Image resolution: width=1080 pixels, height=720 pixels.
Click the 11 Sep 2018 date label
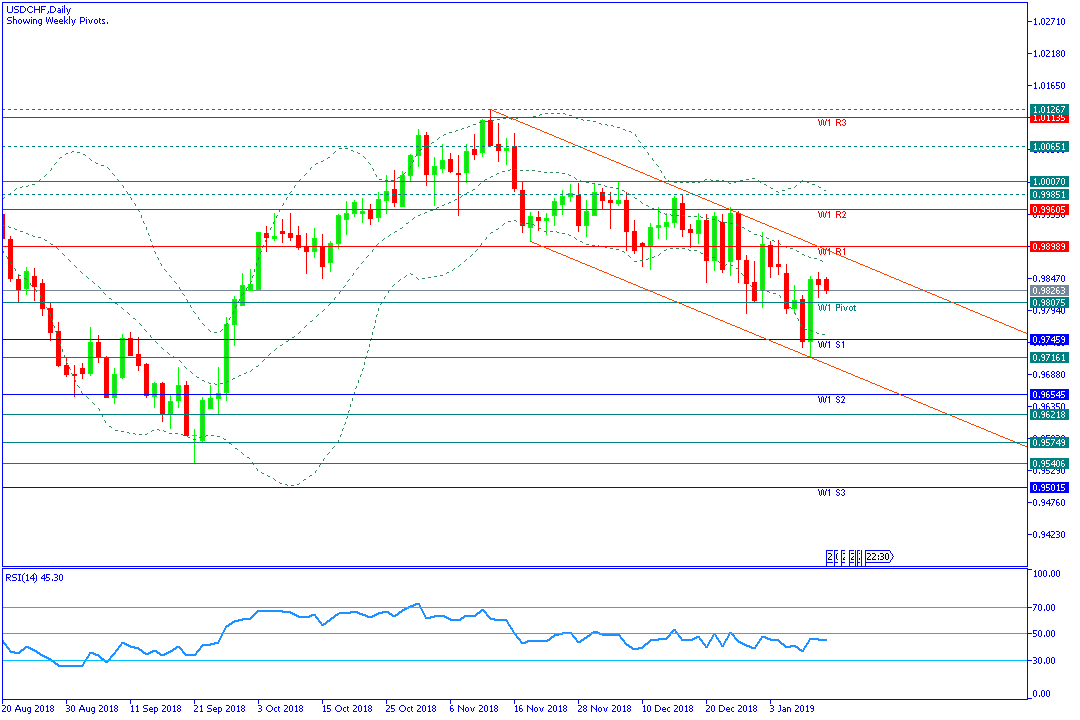tap(156, 708)
